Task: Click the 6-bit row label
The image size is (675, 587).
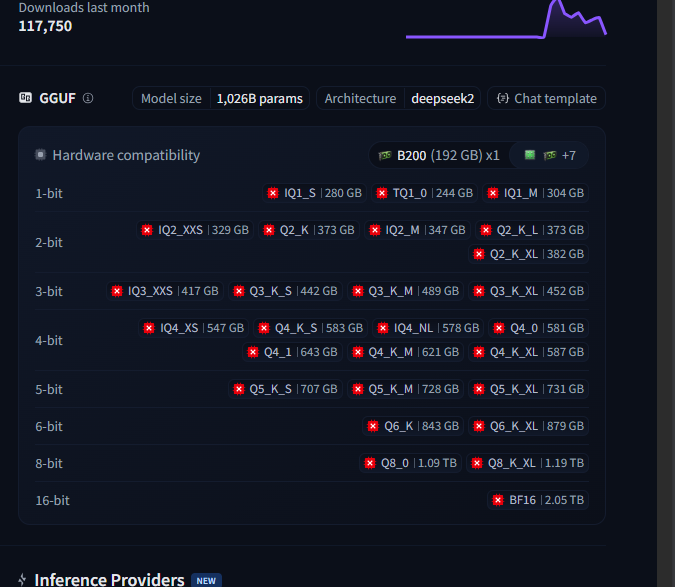Action: [49, 426]
